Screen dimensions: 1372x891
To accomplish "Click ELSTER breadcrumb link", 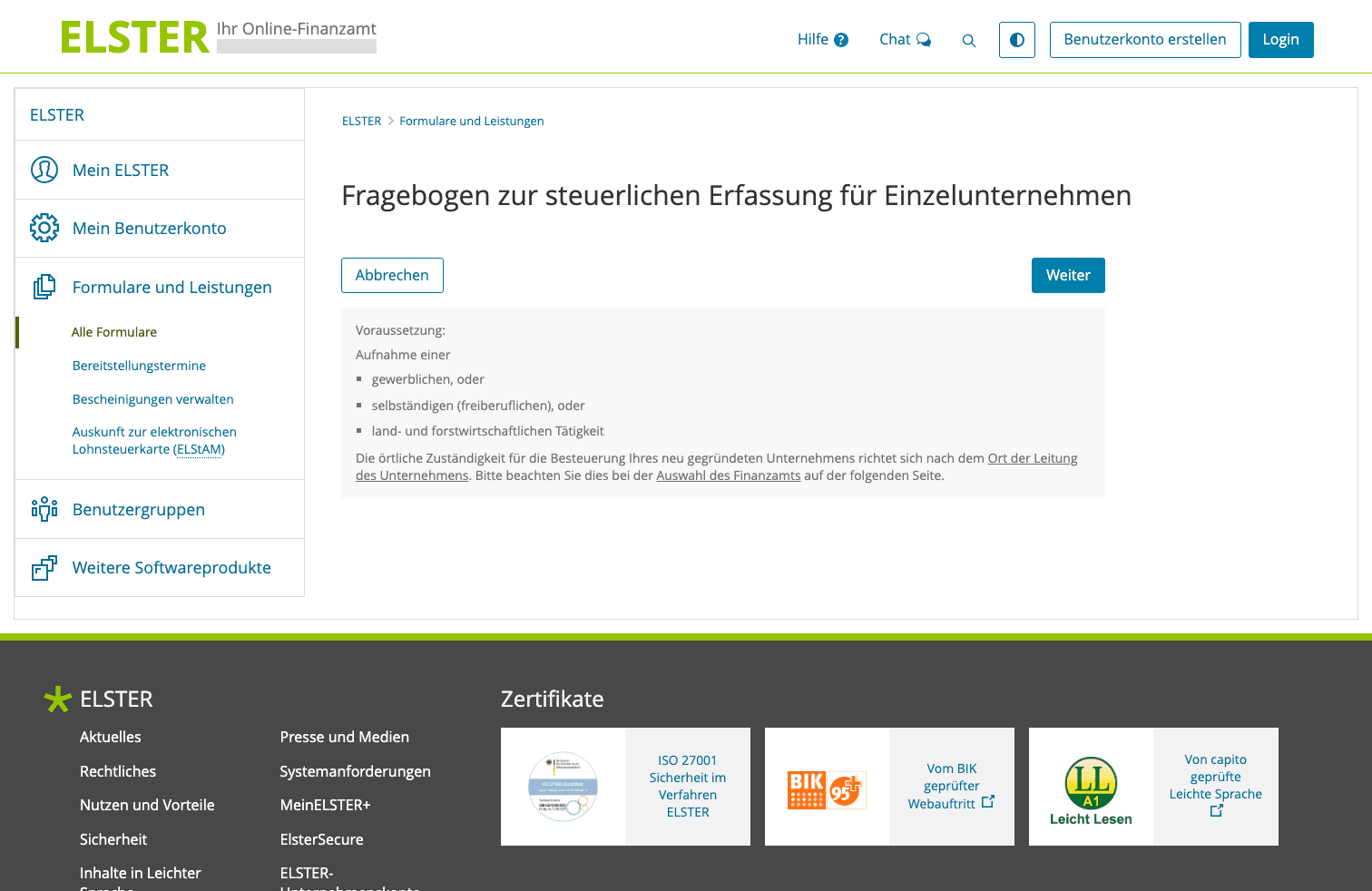I will [x=362, y=121].
